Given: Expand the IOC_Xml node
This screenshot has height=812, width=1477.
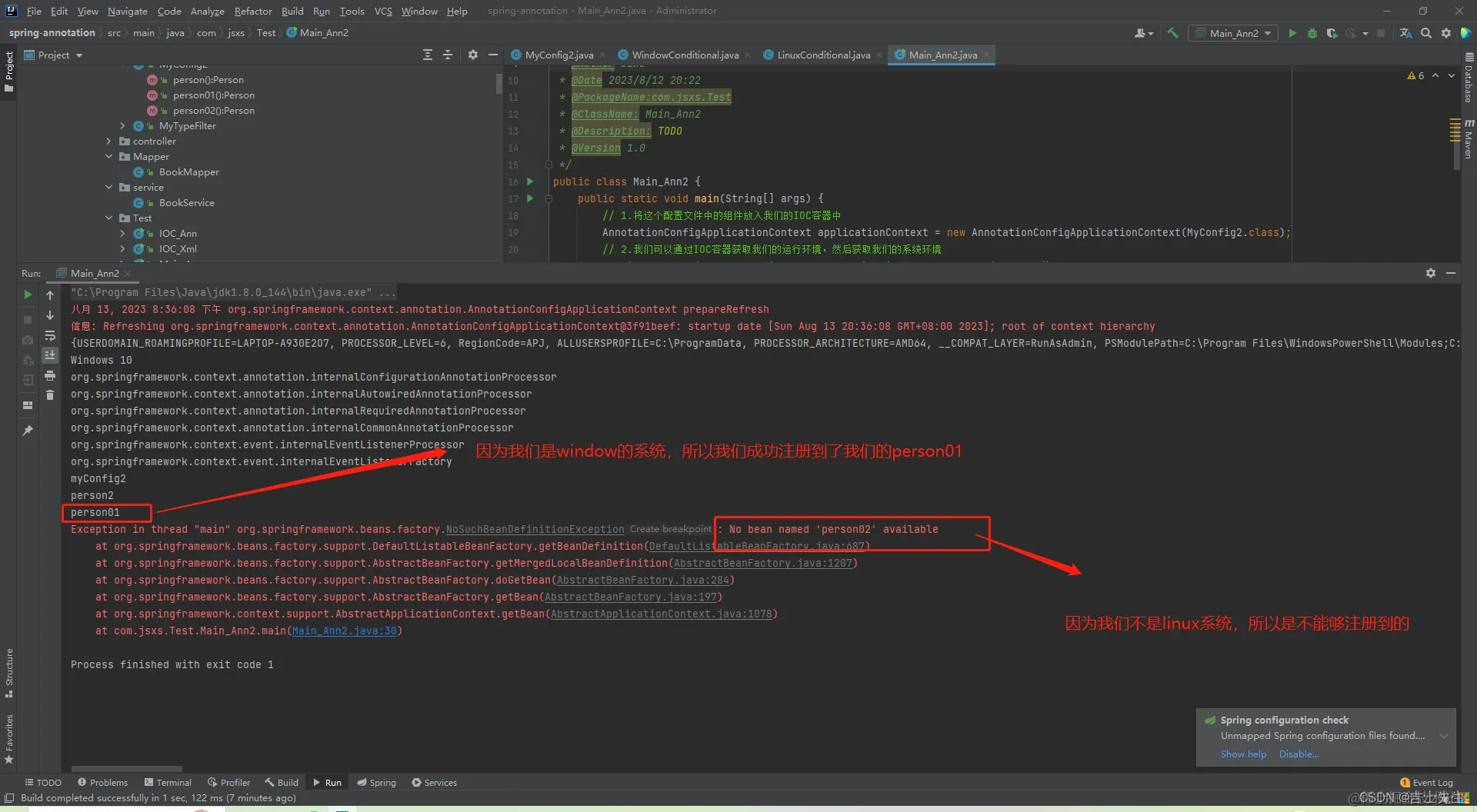Looking at the screenshot, I should click(122, 249).
